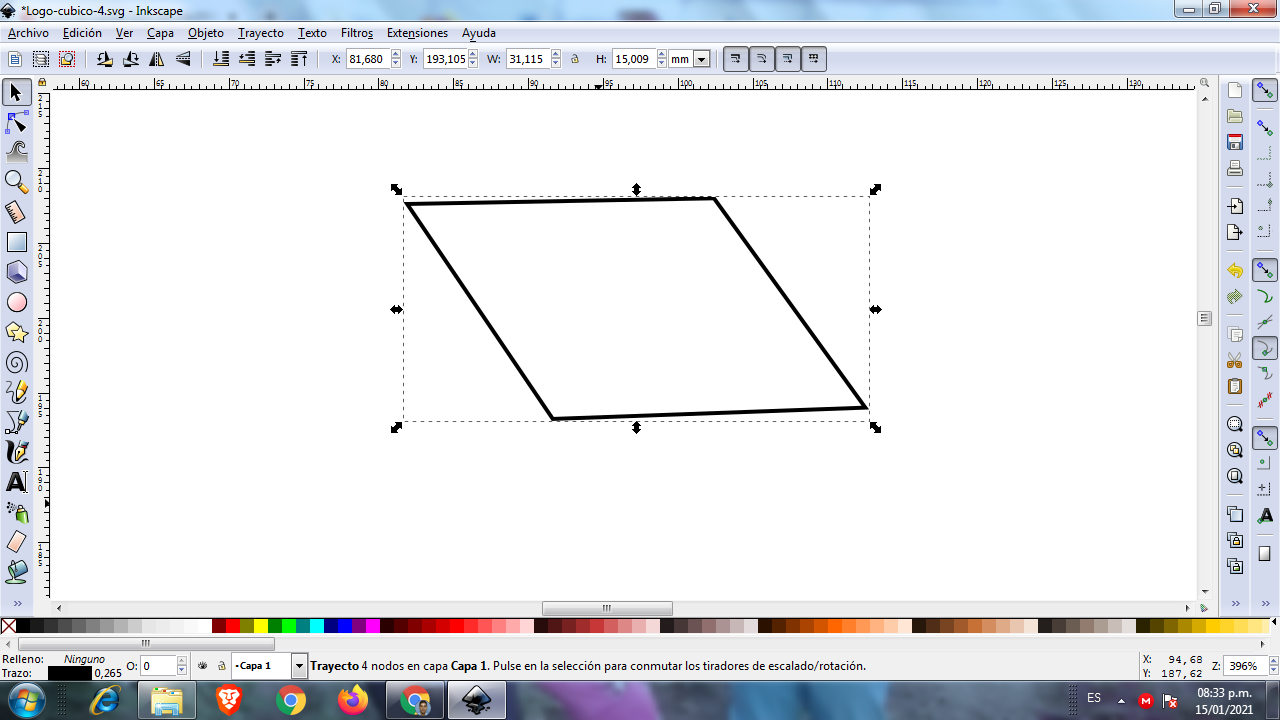Screen dimensions: 1280x720
Task: Click the Cut scissors icon
Action: pyautogui.click(x=1235, y=360)
